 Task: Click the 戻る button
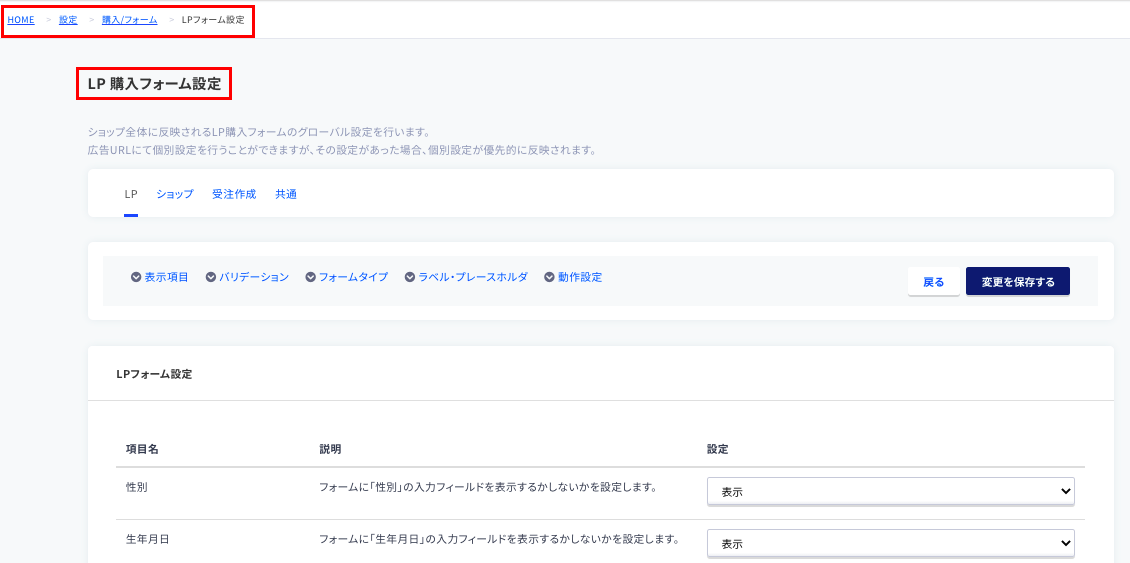click(x=933, y=282)
